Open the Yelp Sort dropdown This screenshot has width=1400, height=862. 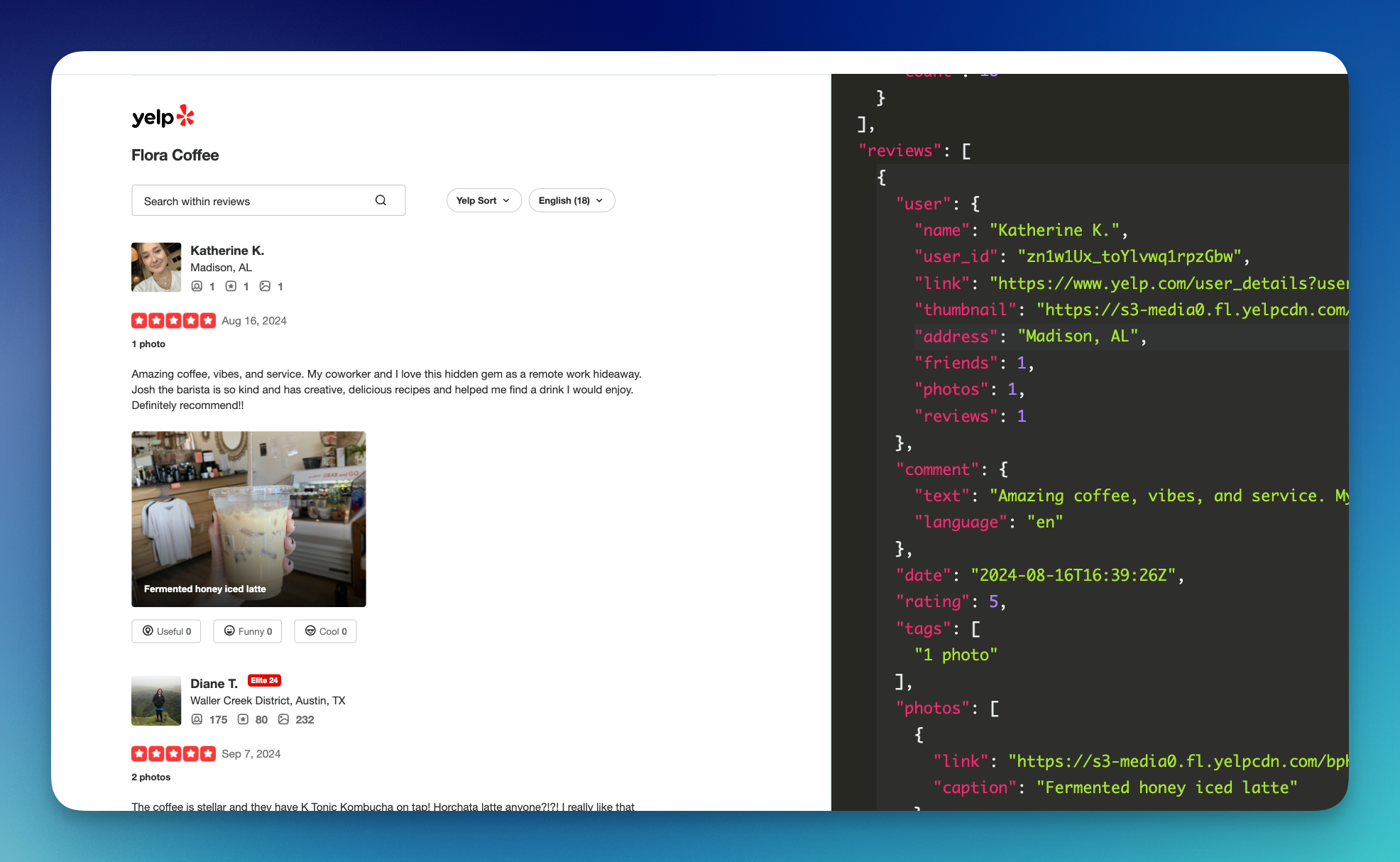pos(483,200)
